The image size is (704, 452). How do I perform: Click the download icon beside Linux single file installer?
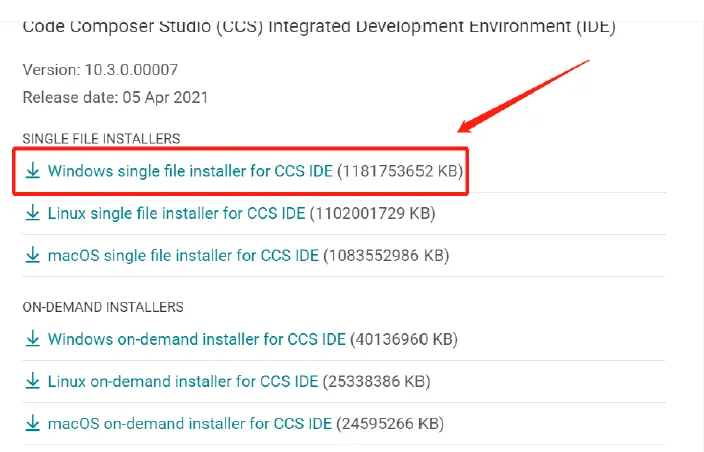click(32, 213)
